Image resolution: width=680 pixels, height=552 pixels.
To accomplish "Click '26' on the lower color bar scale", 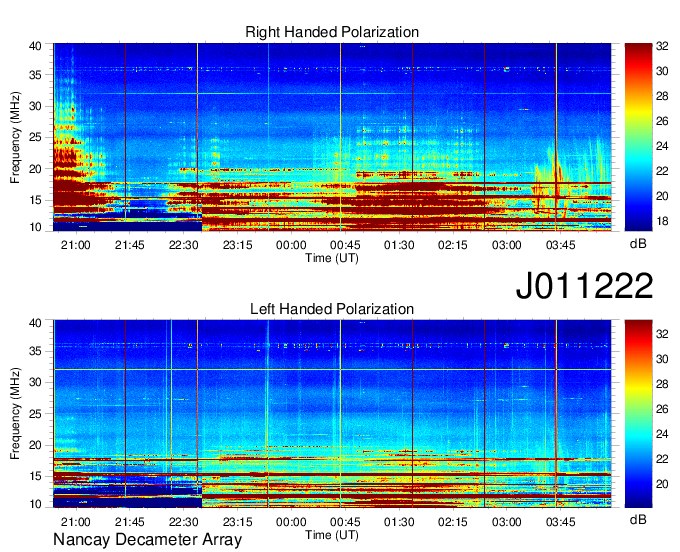I will point(662,409).
